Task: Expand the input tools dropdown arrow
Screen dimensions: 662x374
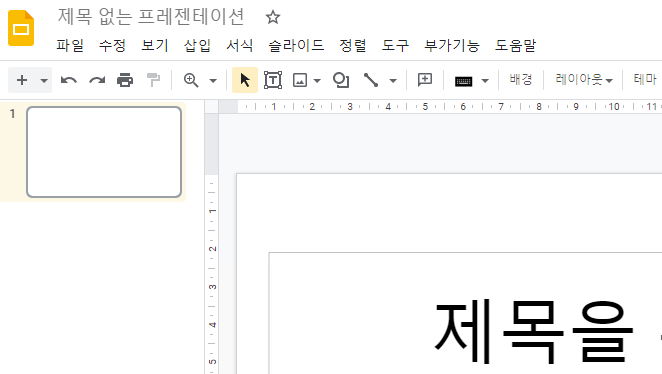Action: [x=485, y=81]
